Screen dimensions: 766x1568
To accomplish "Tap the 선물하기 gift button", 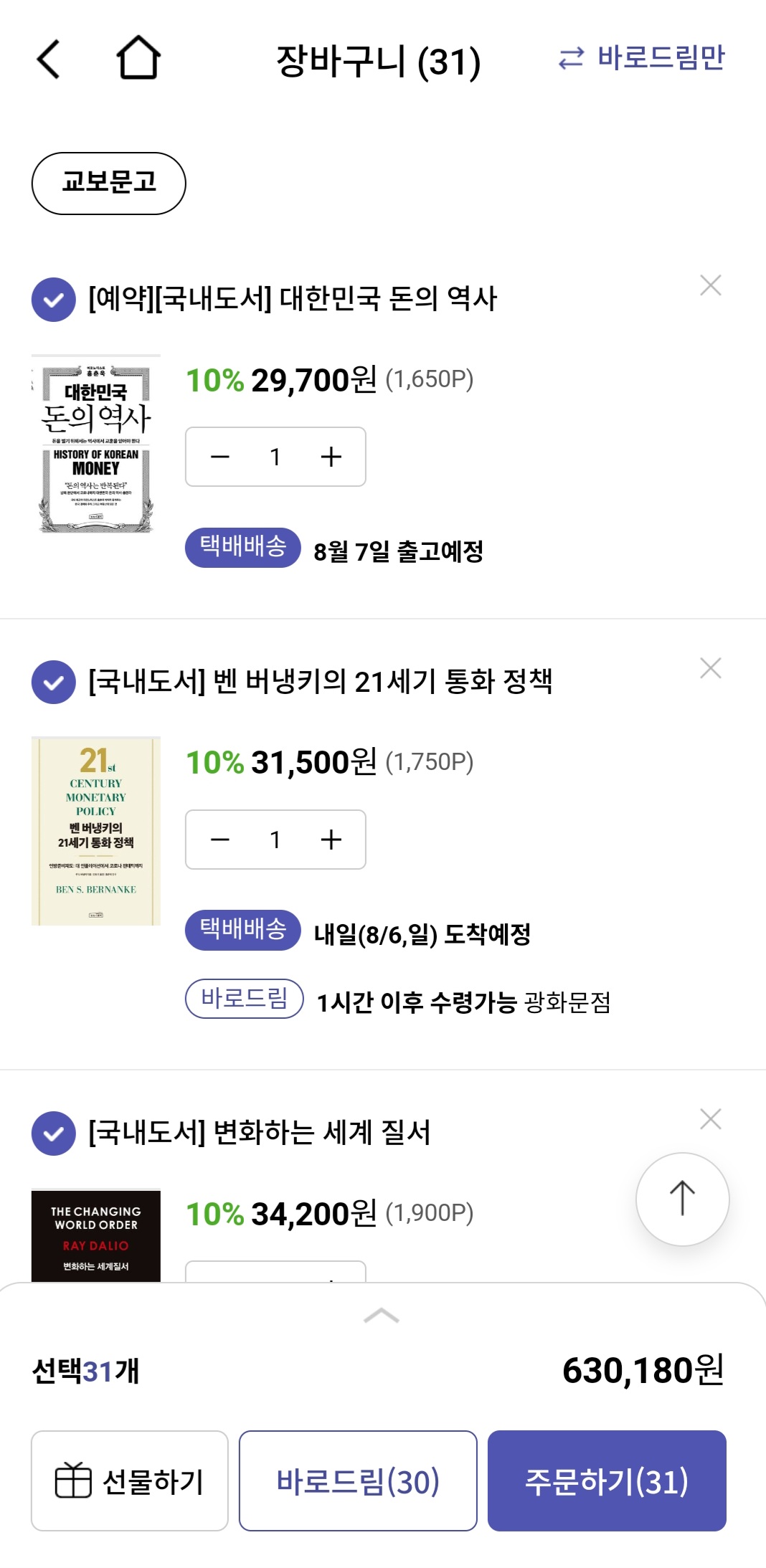I will pos(130,1481).
